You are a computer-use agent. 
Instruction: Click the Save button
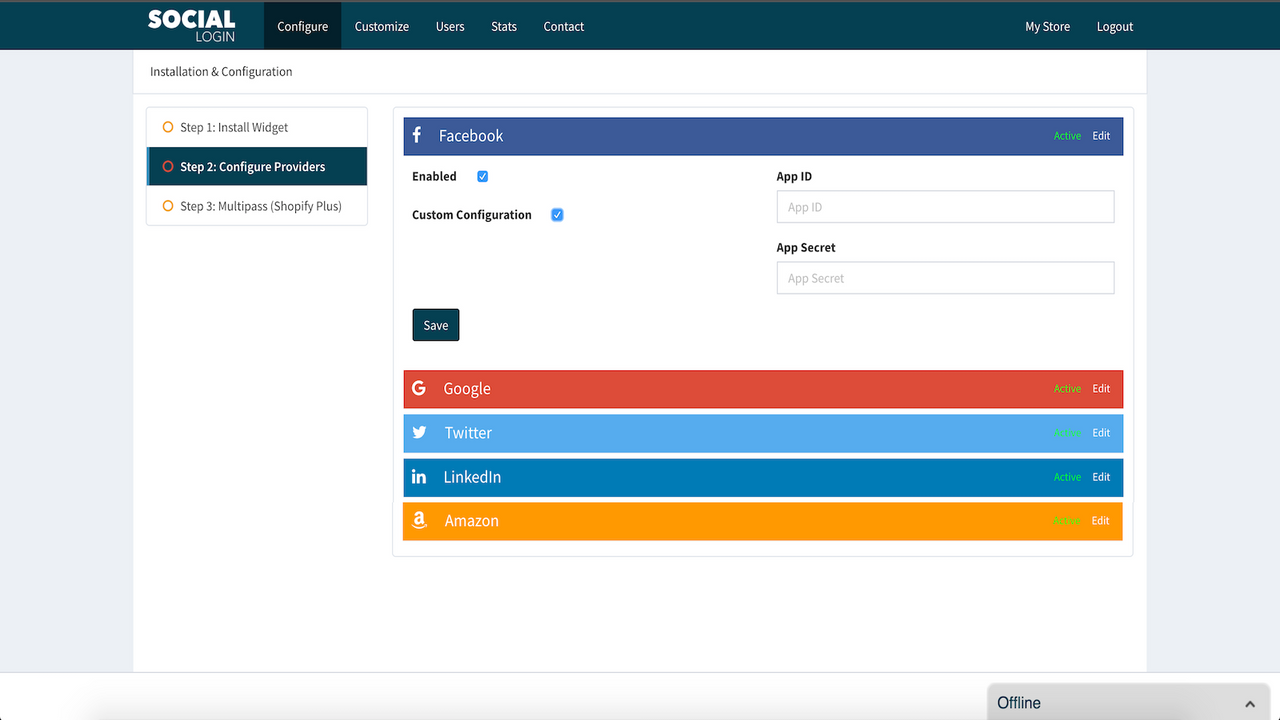(435, 324)
